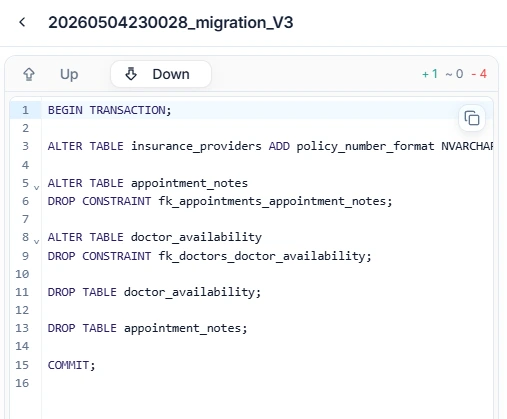
Task: Click line number 6 in gutter
Action: tap(25, 201)
